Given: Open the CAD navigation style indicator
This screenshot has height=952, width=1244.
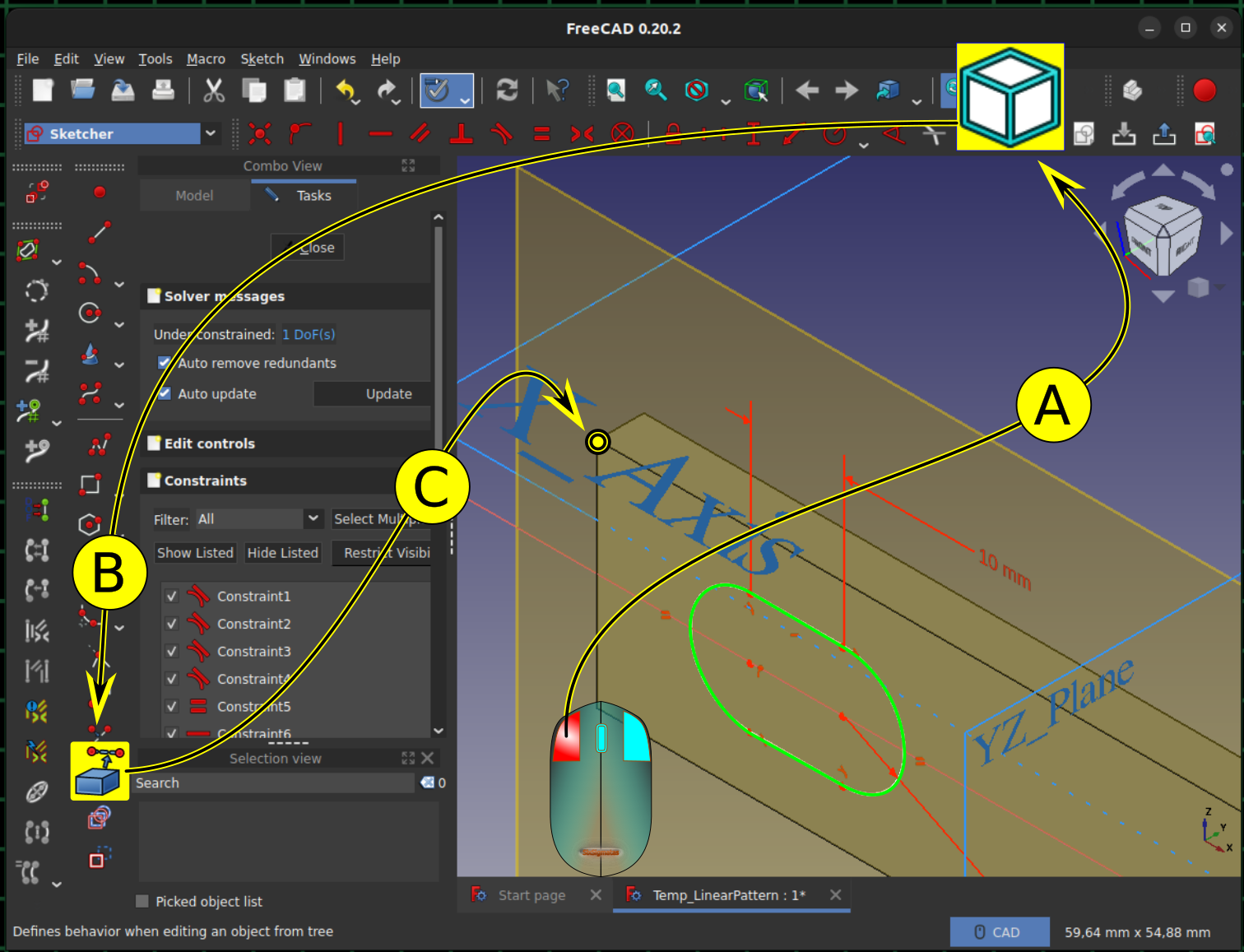Looking at the screenshot, I should coord(1000,932).
